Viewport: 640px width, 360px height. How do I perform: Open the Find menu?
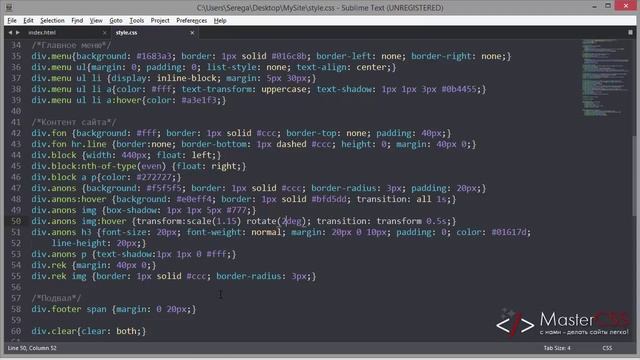(77, 20)
